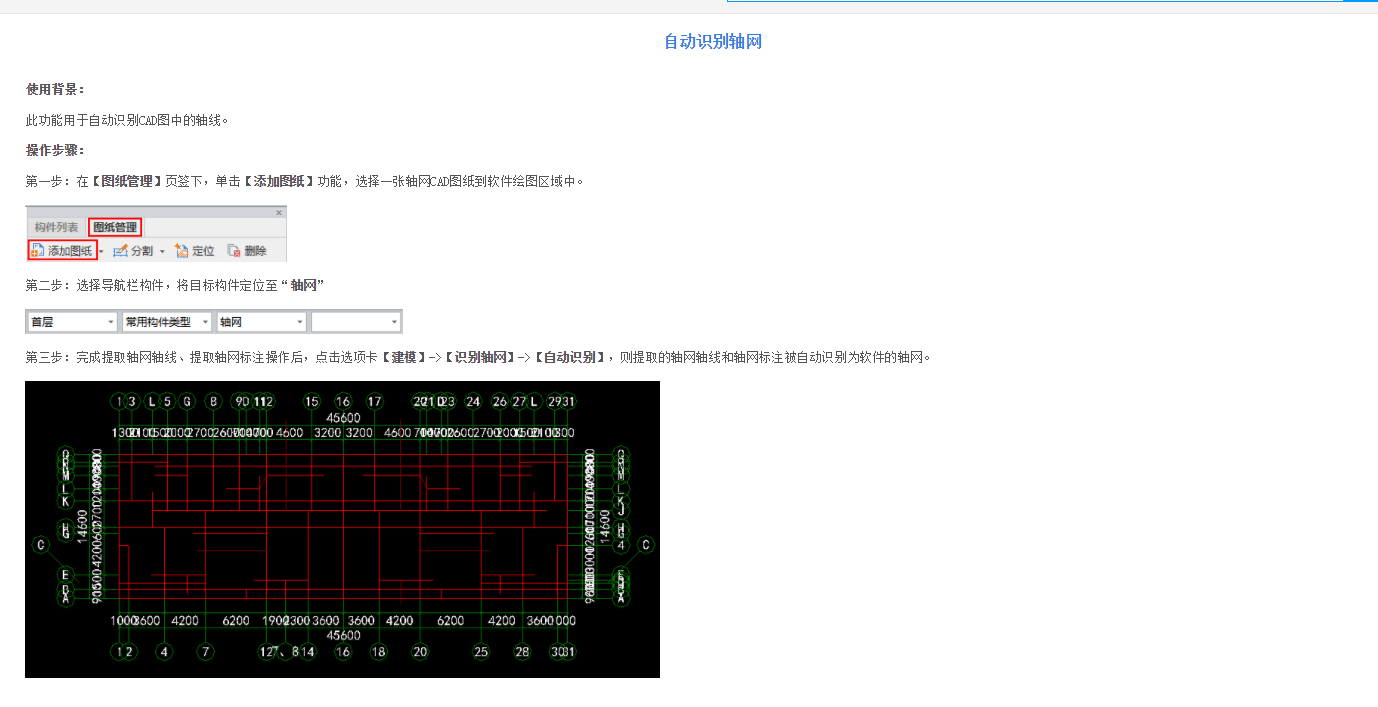Click the 定位 (locate) tool
1378x707 pixels.
click(194, 251)
